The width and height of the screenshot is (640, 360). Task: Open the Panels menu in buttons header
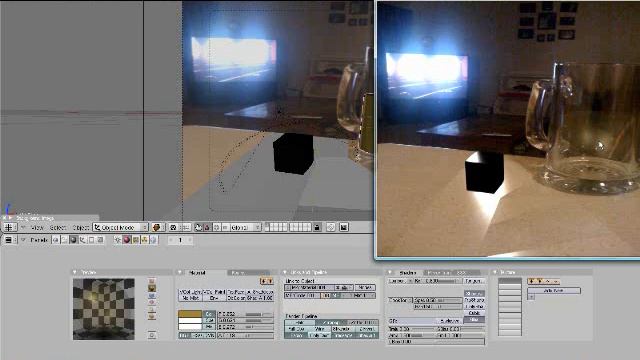tap(39, 240)
